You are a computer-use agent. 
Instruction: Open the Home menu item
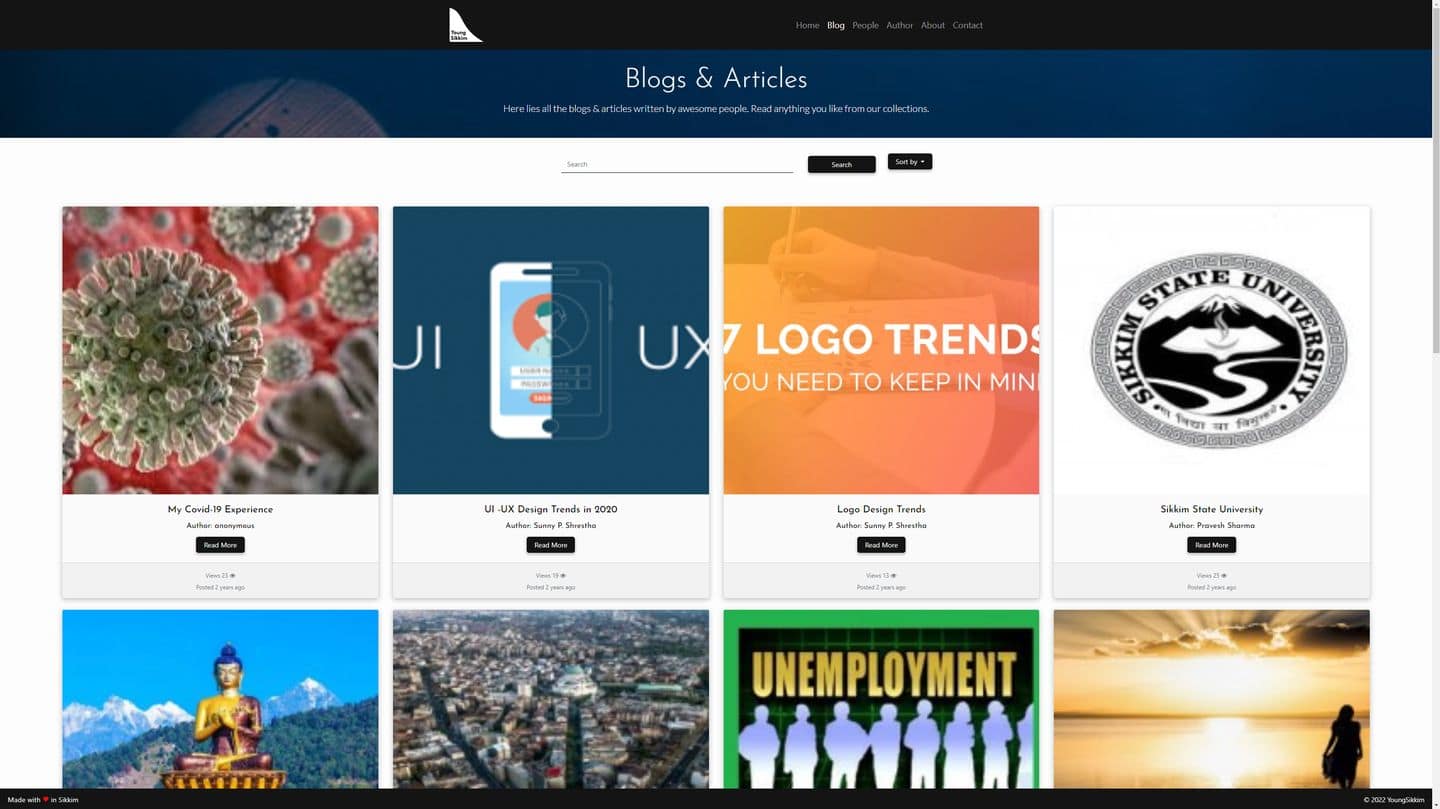pos(807,25)
